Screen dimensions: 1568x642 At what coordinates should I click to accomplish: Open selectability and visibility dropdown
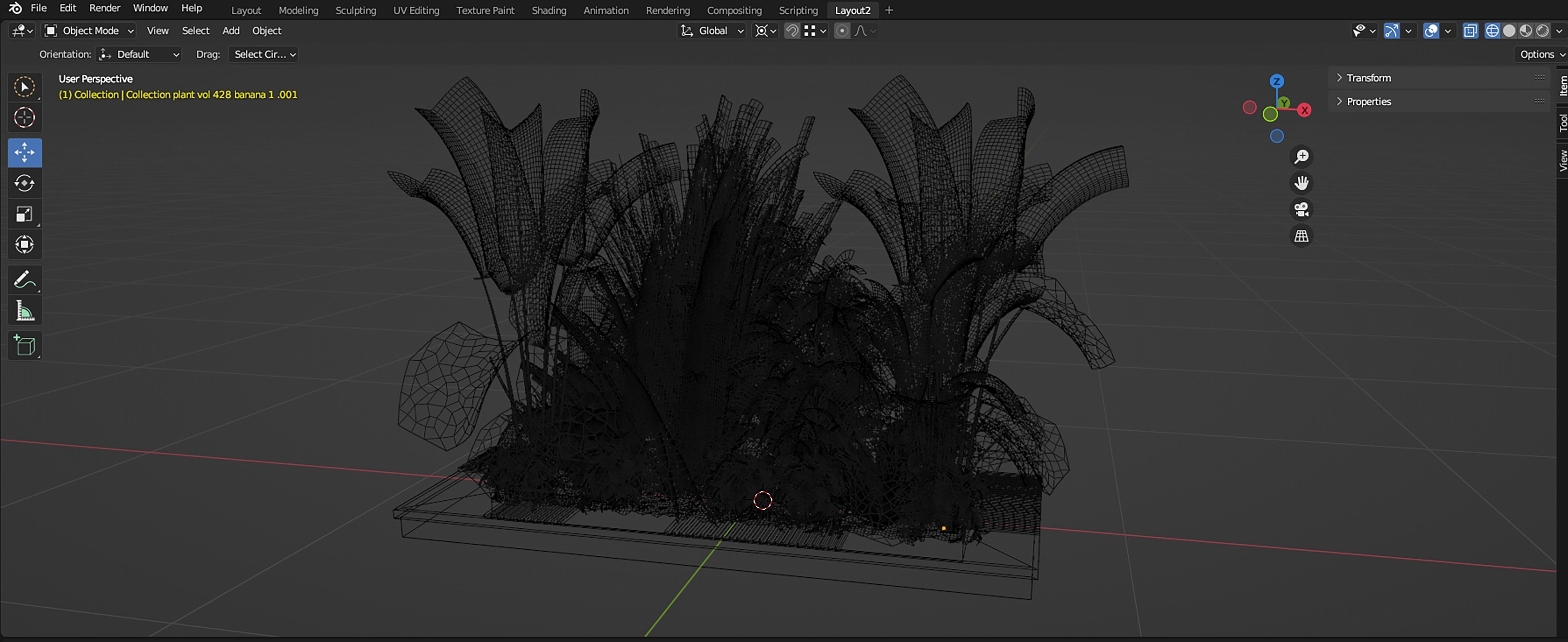tap(1364, 31)
